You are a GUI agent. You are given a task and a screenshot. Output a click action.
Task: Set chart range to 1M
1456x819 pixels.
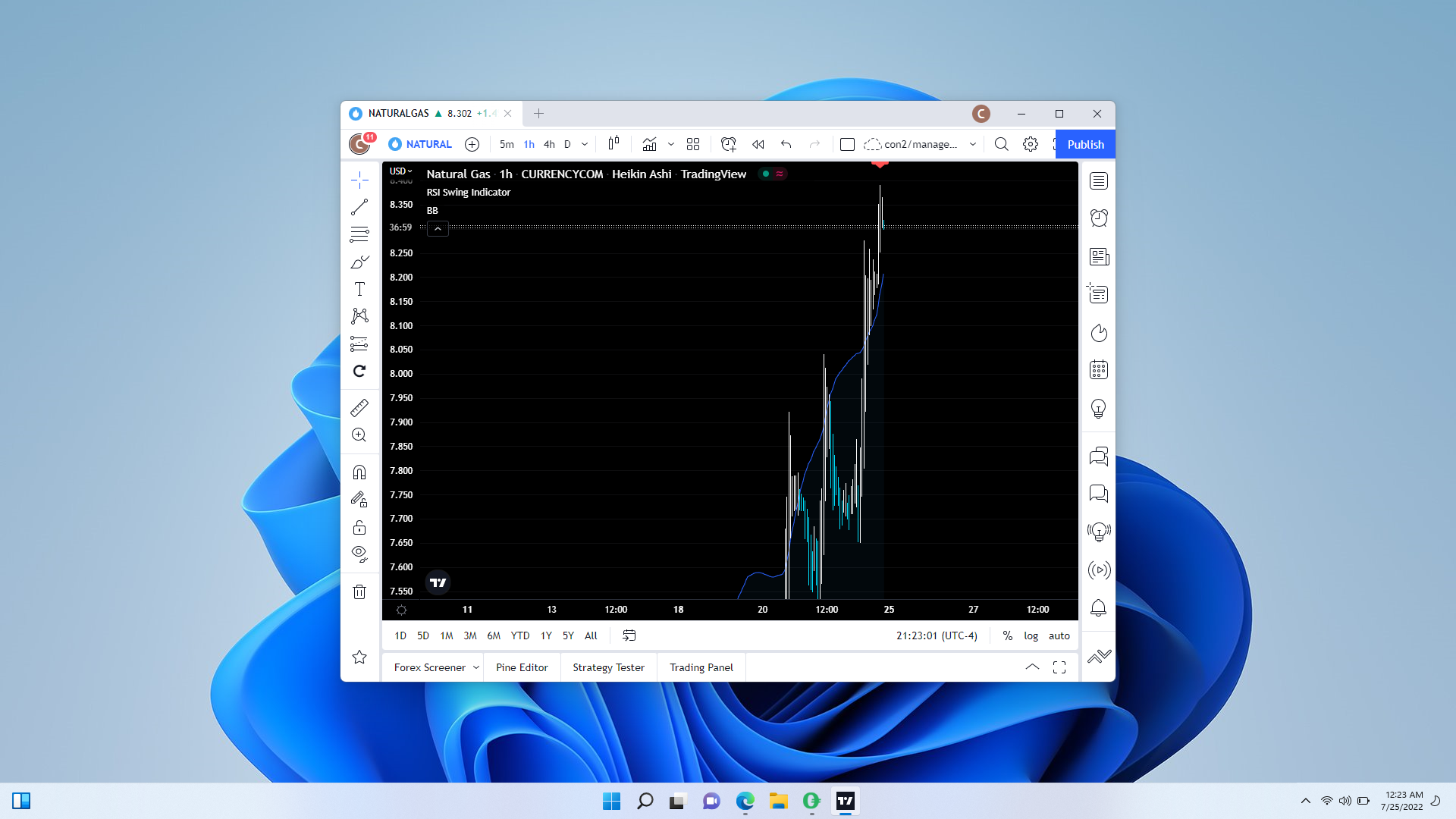(447, 635)
